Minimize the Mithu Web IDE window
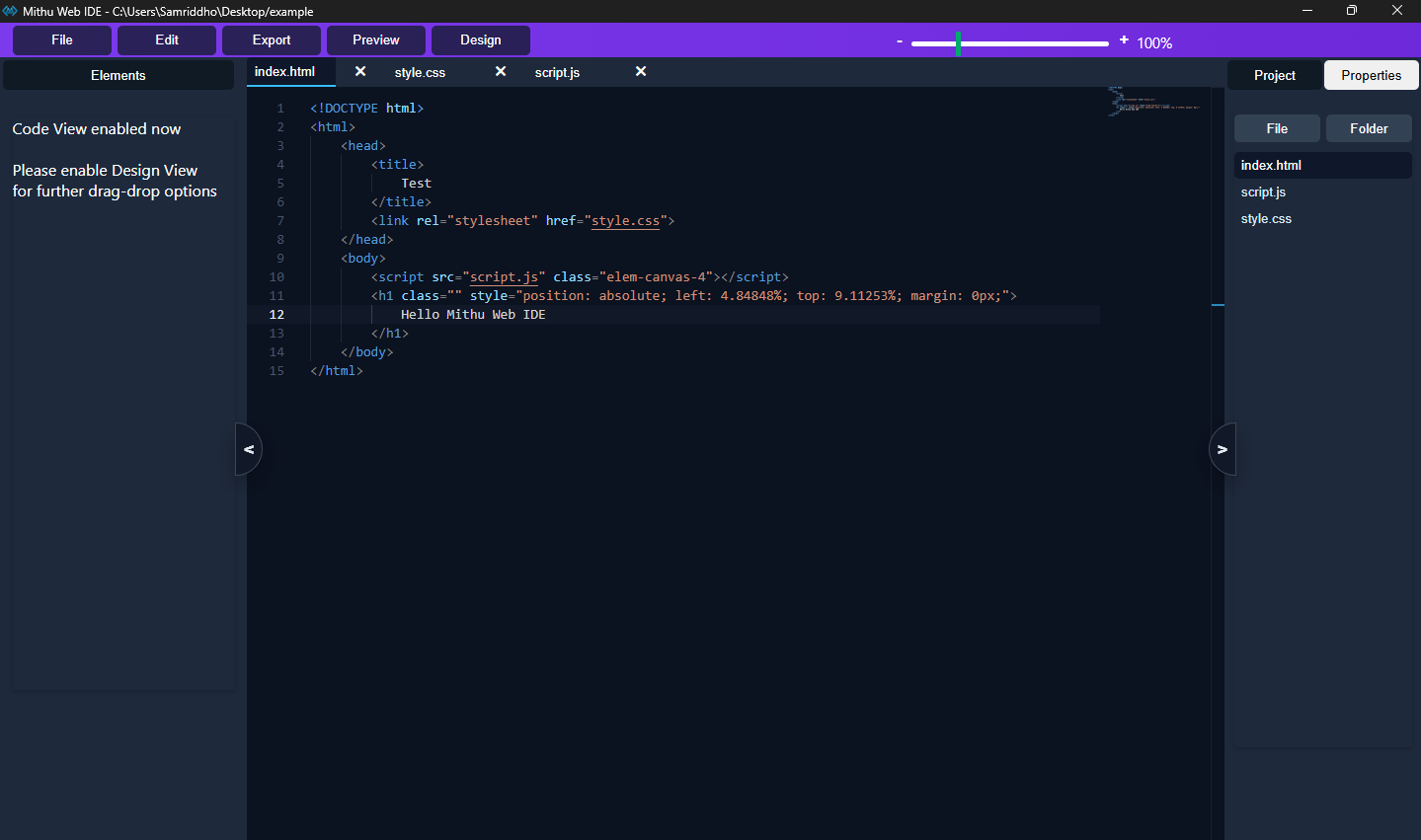 tap(1306, 11)
